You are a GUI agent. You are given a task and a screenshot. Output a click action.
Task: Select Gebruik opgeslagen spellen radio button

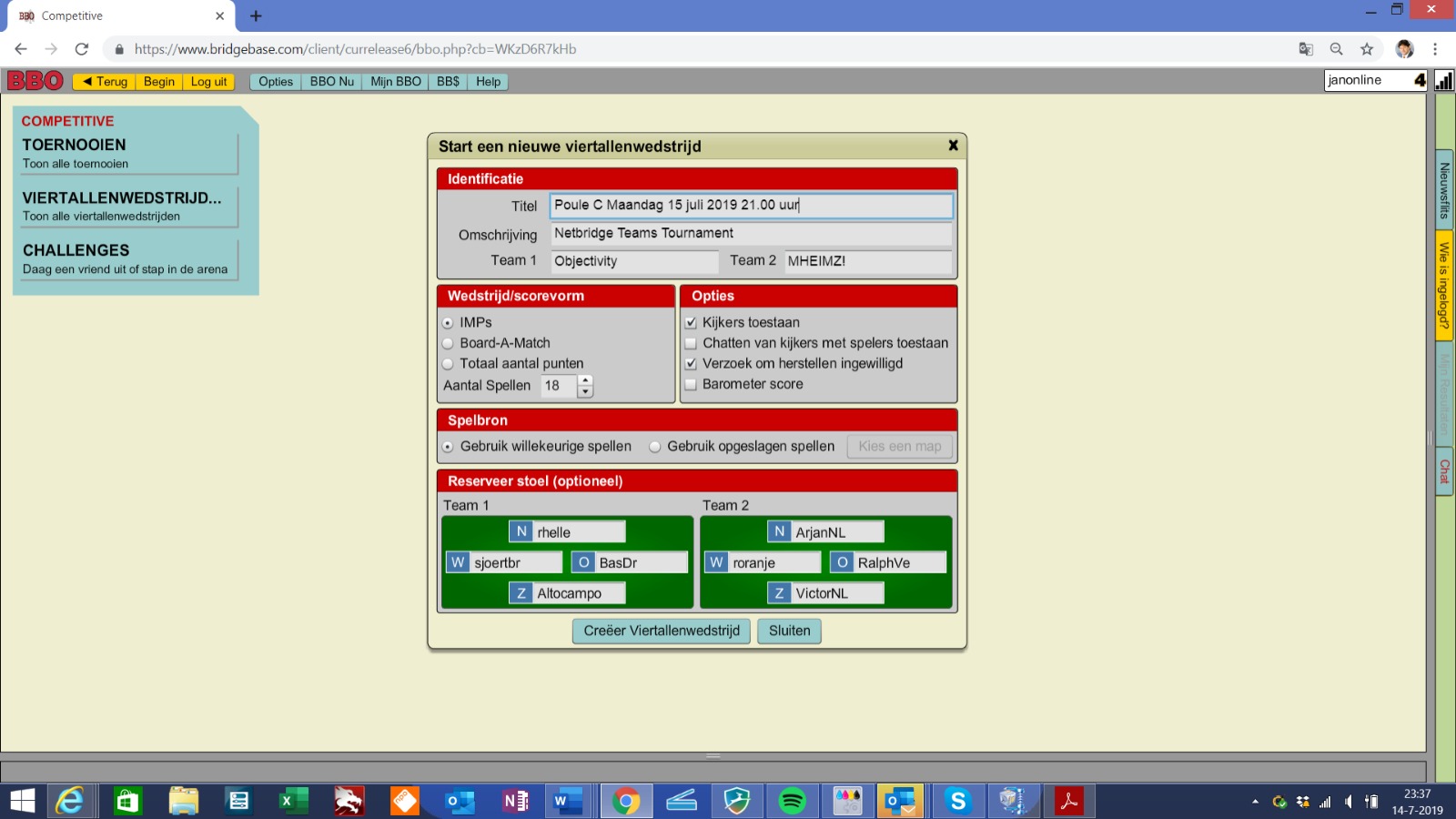(655, 447)
